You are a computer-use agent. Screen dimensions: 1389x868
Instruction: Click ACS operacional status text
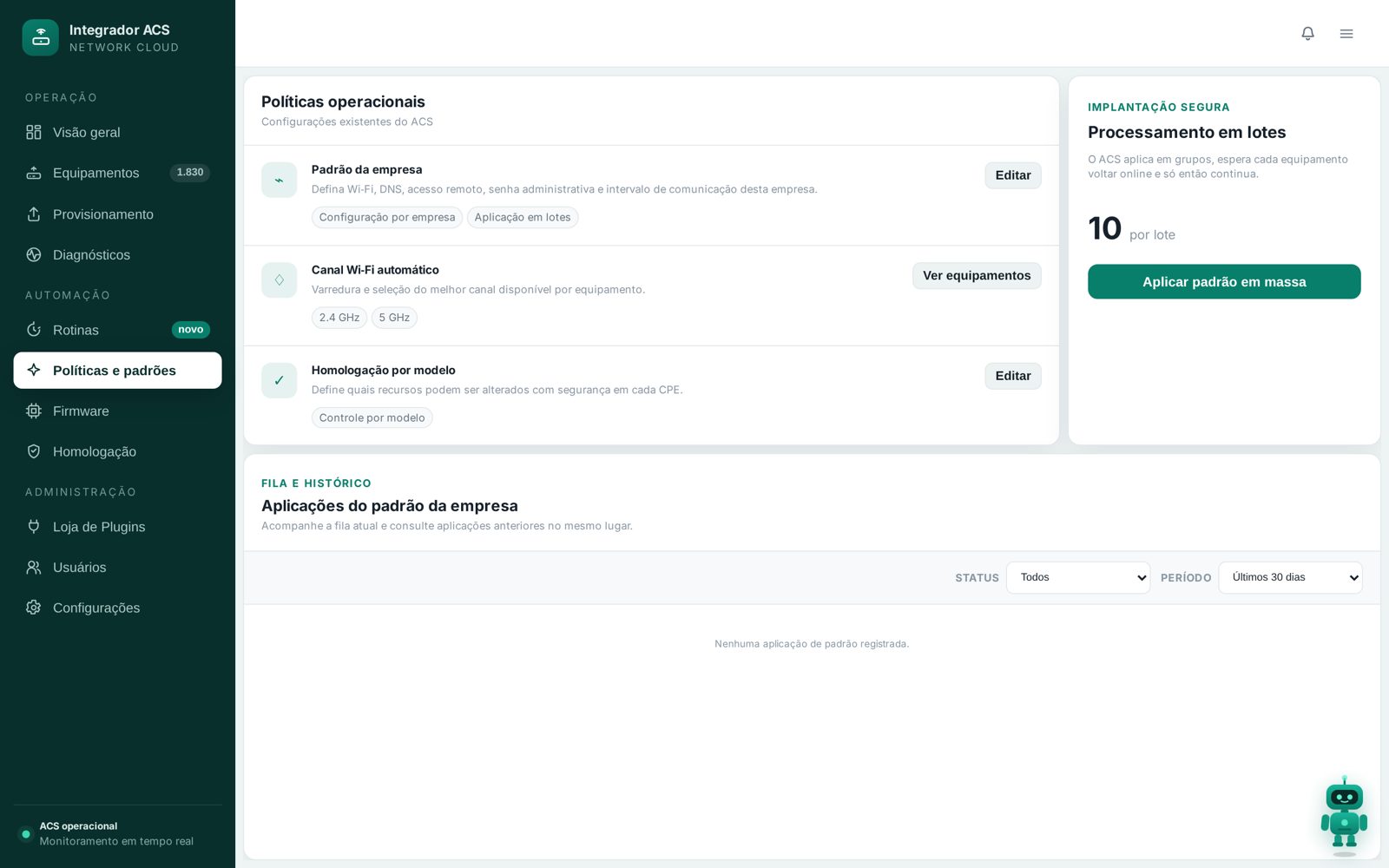(x=78, y=826)
